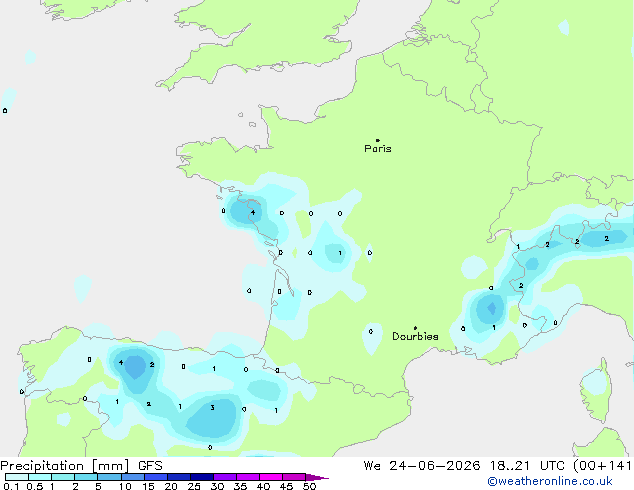Select the black dot marker above Paris
This screenshot has width=634, height=490.
click(378, 140)
